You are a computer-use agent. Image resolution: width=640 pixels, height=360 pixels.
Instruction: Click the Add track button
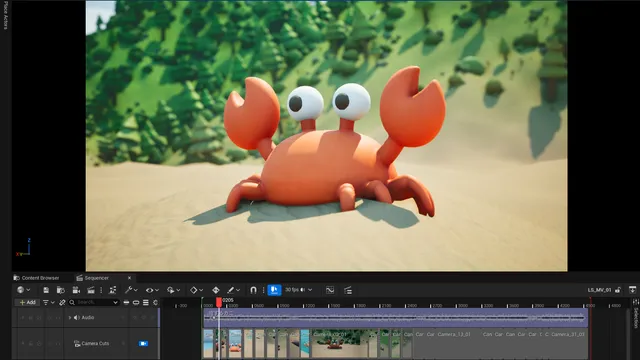pos(28,302)
